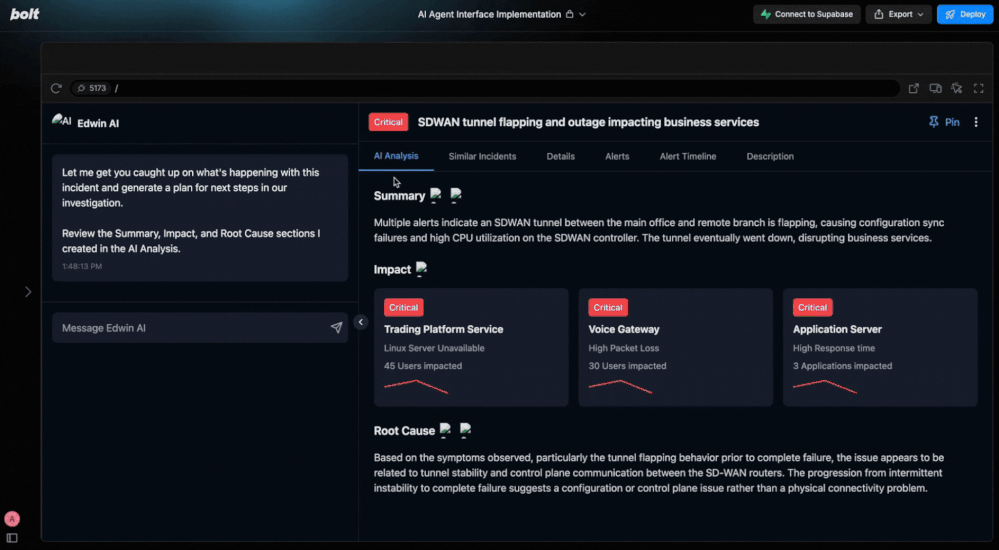
Task: Toggle the sidebar panel icon at bottom left
Action: [x=12, y=538]
